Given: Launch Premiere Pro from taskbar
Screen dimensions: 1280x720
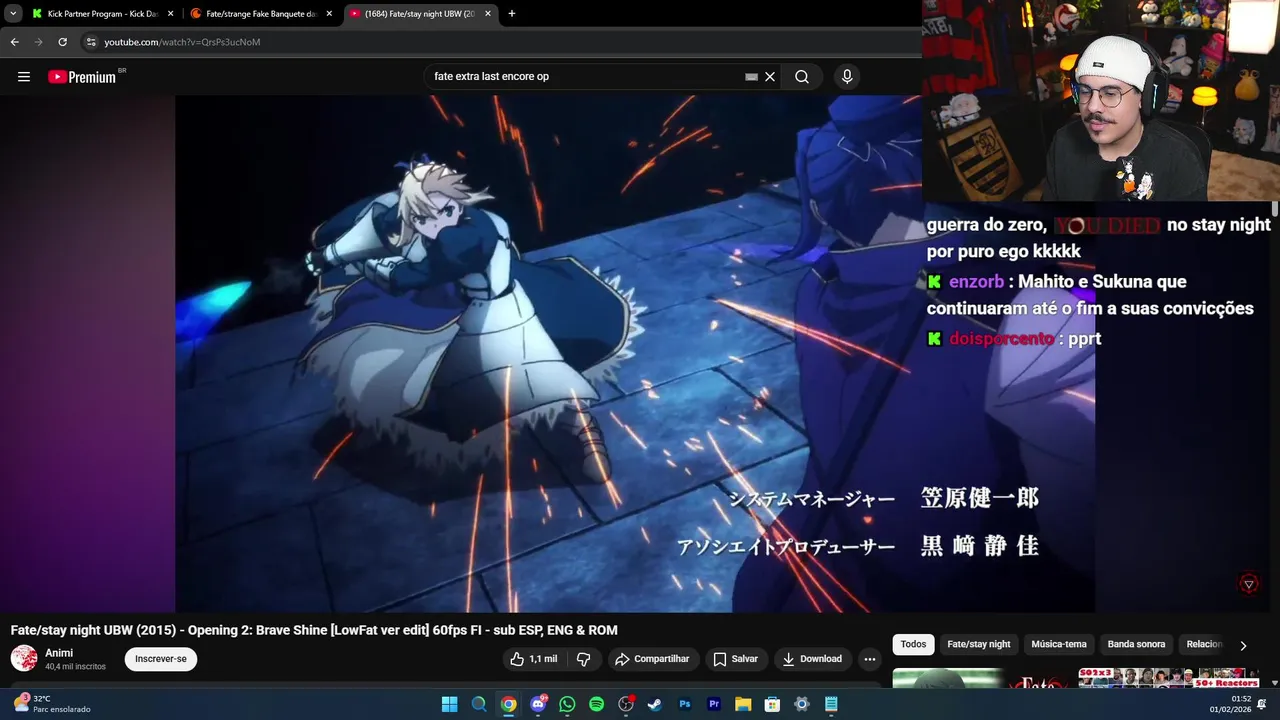Looking at the screenshot, I should 714,704.
